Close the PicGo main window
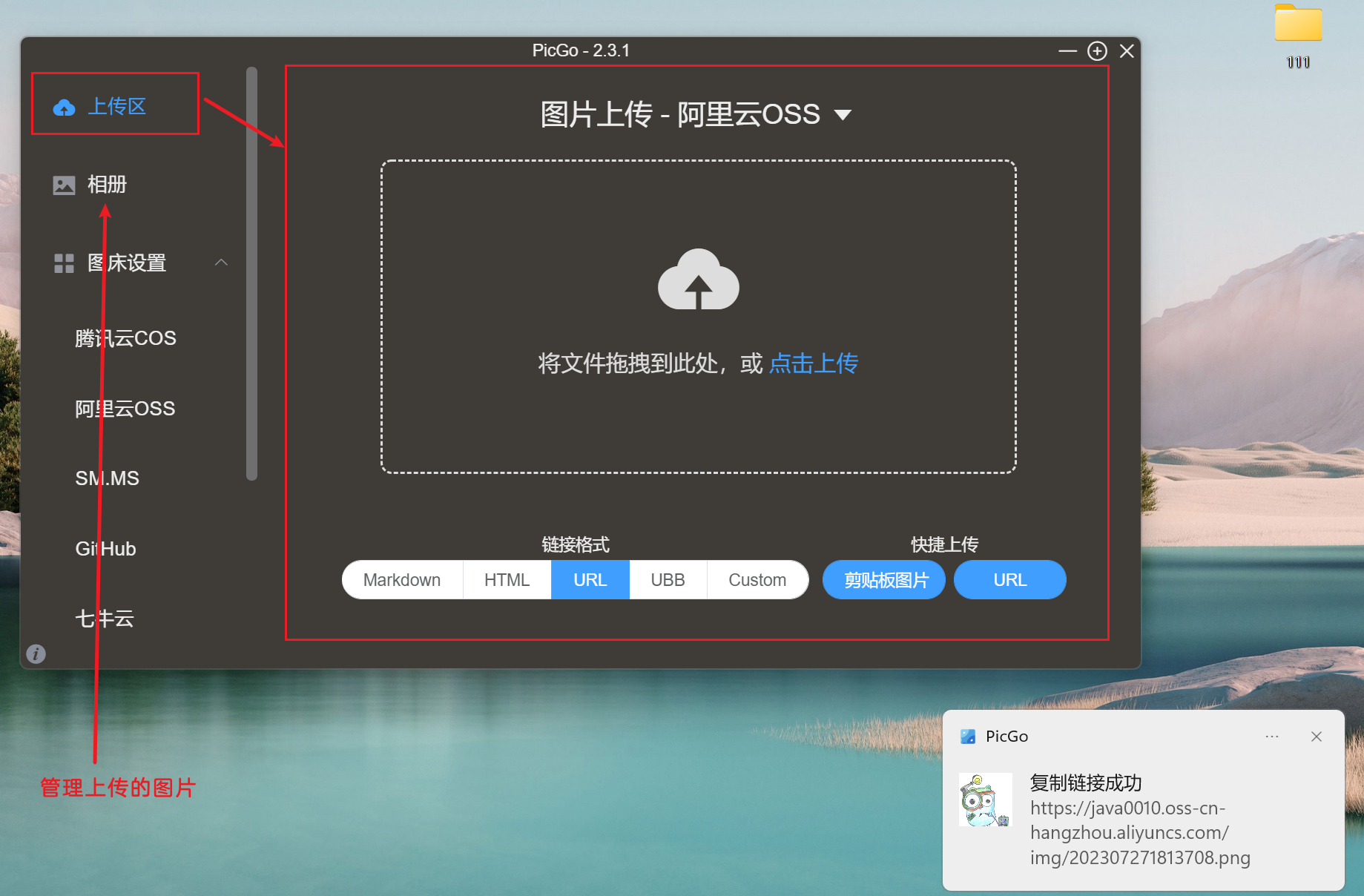 pyautogui.click(x=1127, y=50)
